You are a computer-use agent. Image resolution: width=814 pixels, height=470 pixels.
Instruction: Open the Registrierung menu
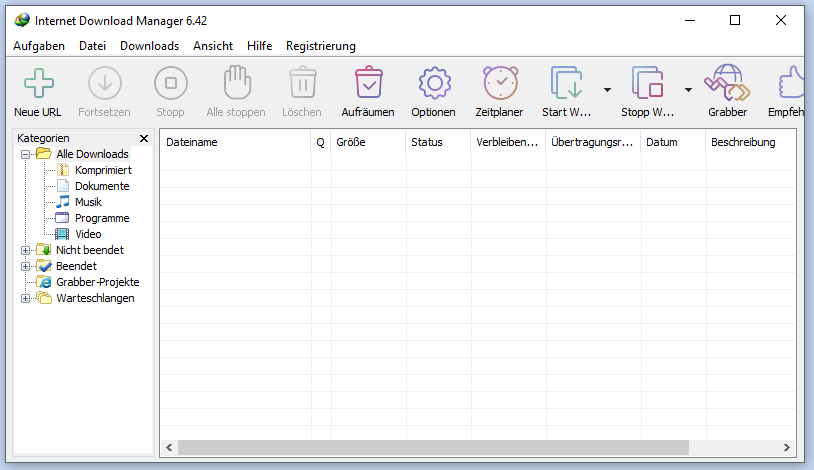tap(321, 46)
